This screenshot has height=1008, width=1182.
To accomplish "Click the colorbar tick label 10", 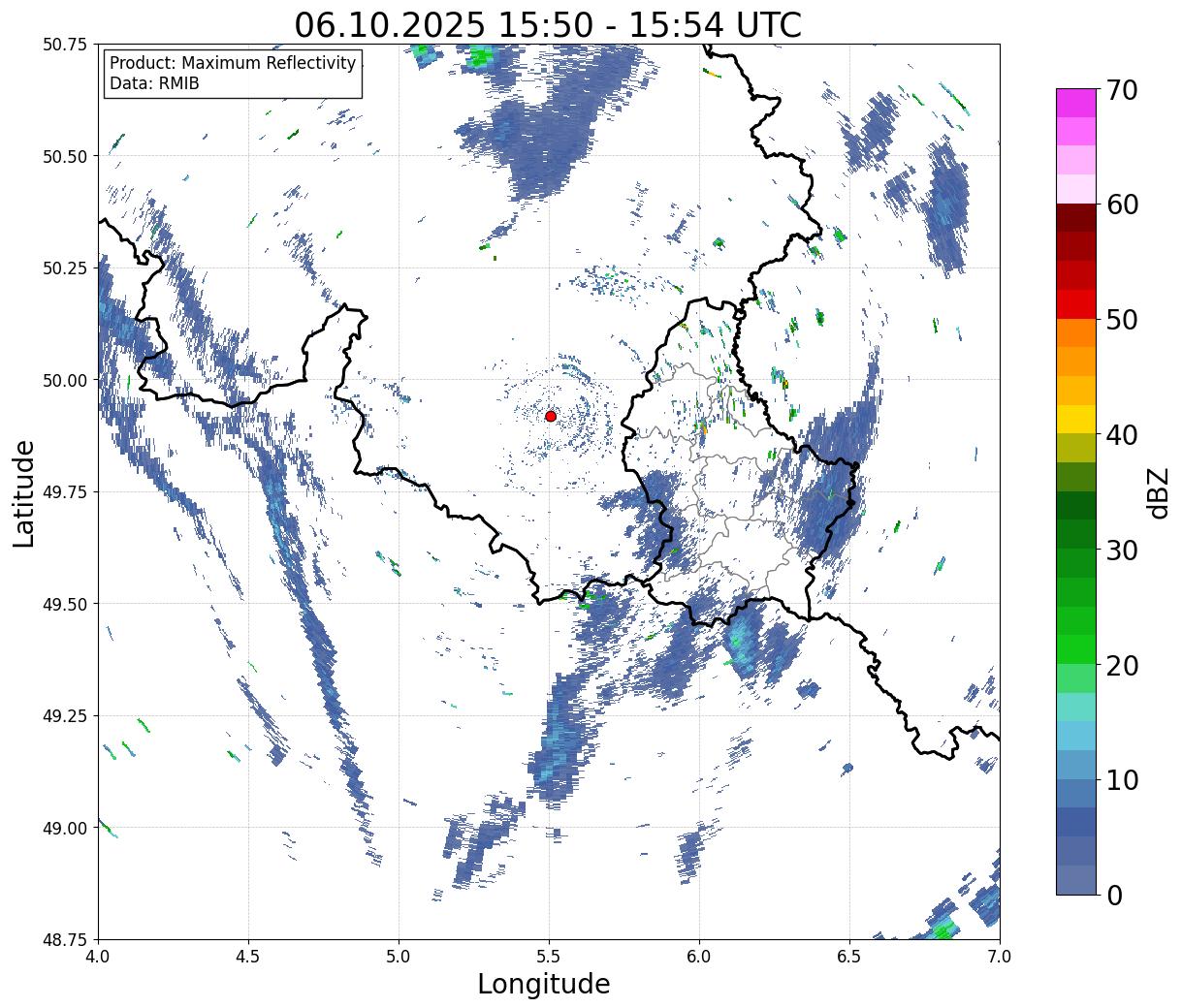I will tap(1122, 779).
